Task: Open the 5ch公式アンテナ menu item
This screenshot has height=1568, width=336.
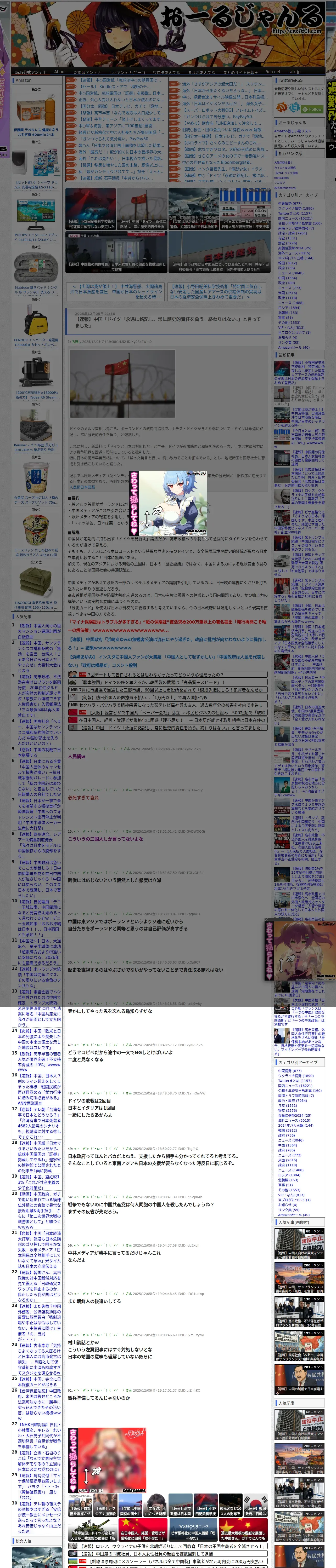Action: pos(31,72)
